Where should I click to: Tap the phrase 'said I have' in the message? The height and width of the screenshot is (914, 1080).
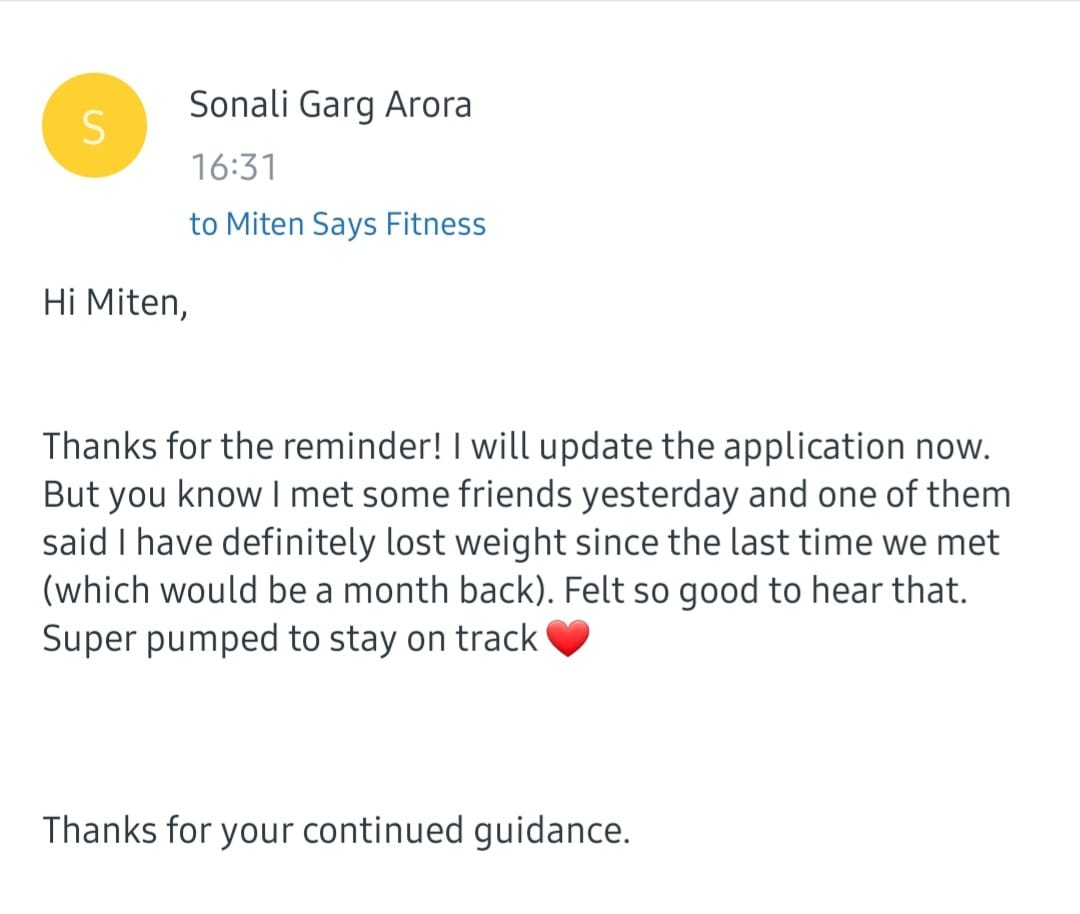pyautogui.click(x=128, y=543)
